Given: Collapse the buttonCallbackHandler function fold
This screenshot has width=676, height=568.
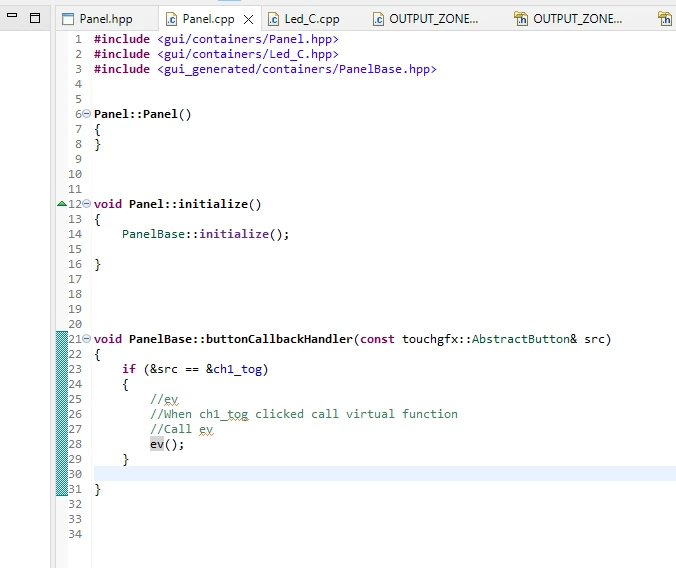Looking at the screenshot, I should [86, 339].
